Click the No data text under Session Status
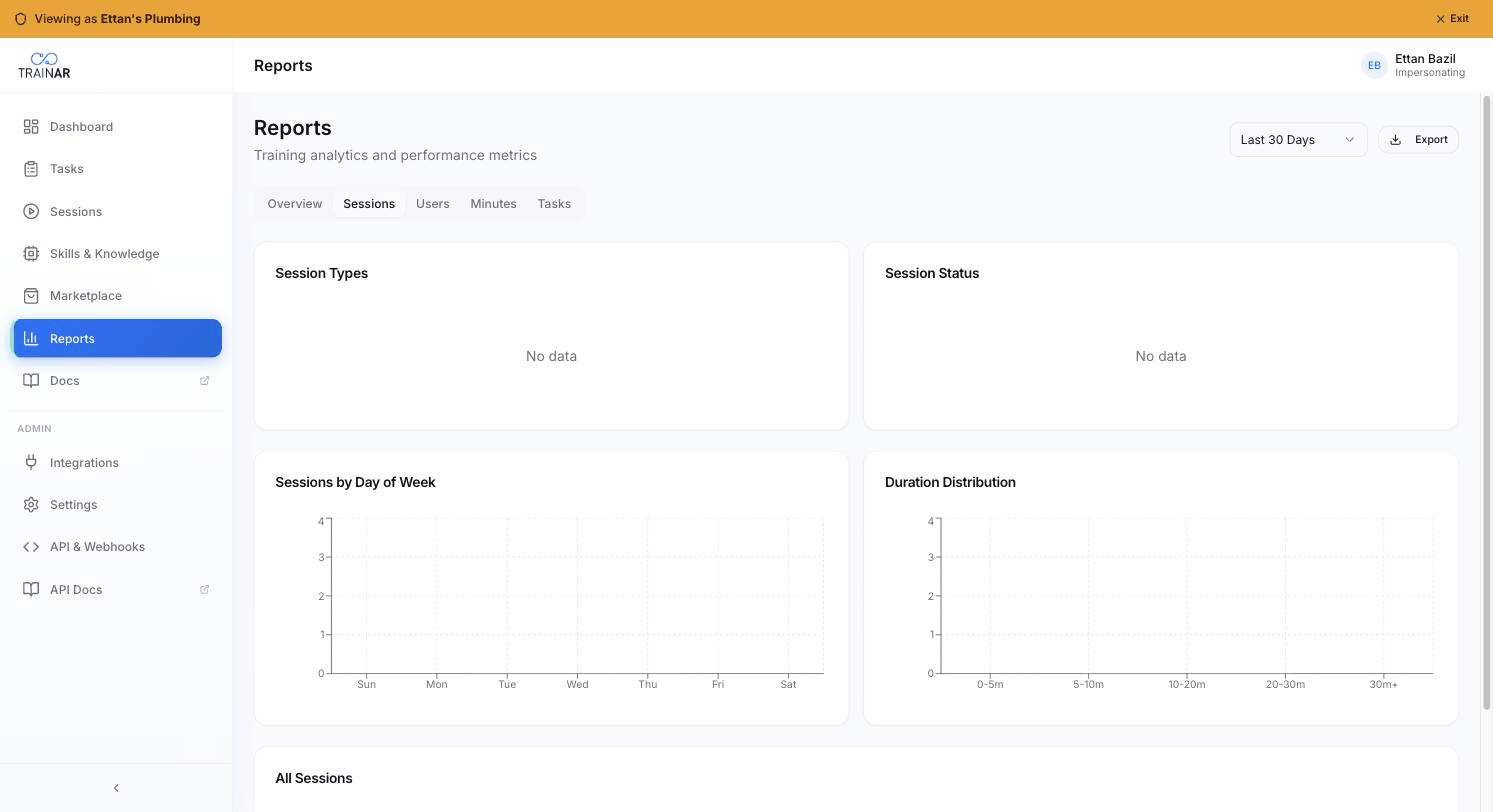 (1161, 357)
